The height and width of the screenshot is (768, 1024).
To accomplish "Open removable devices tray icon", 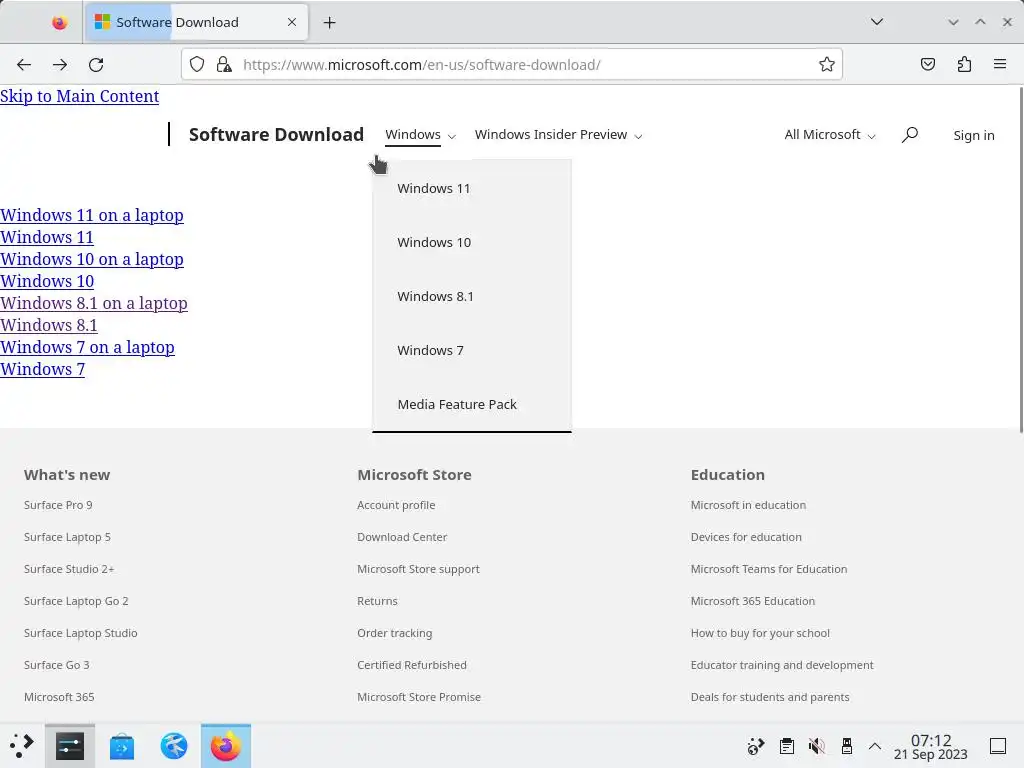I will [846, 746].
